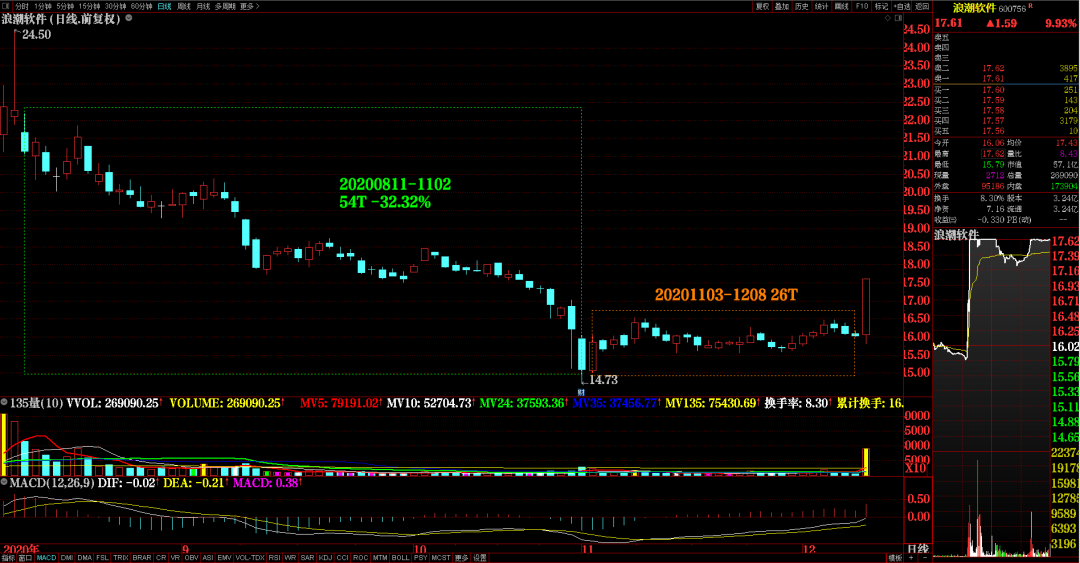Click the 历史 history button
This screenshot has width=1080, height=563.
pos(802,6)
